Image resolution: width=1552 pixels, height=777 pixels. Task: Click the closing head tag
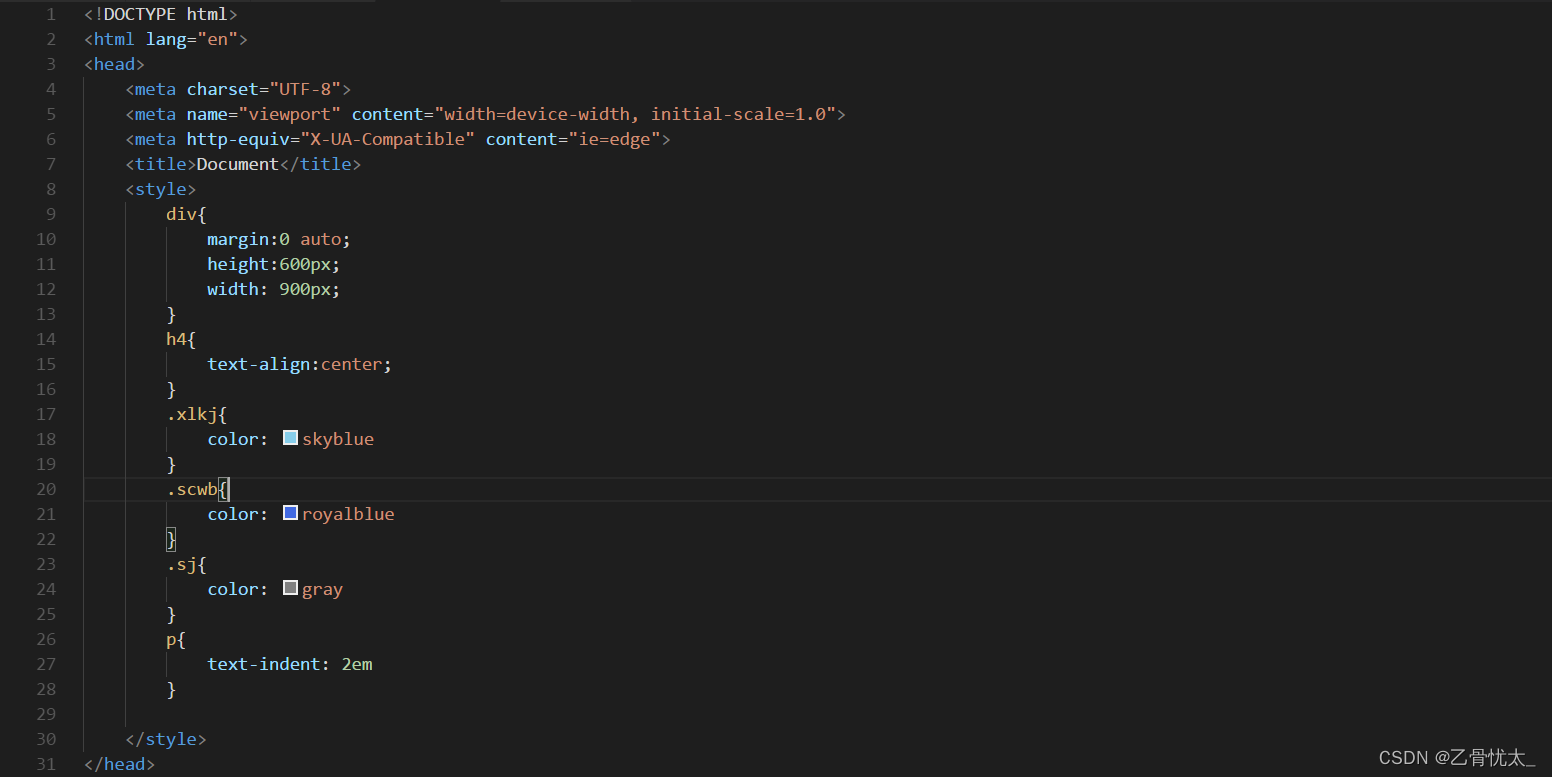[x=119, y=763]
